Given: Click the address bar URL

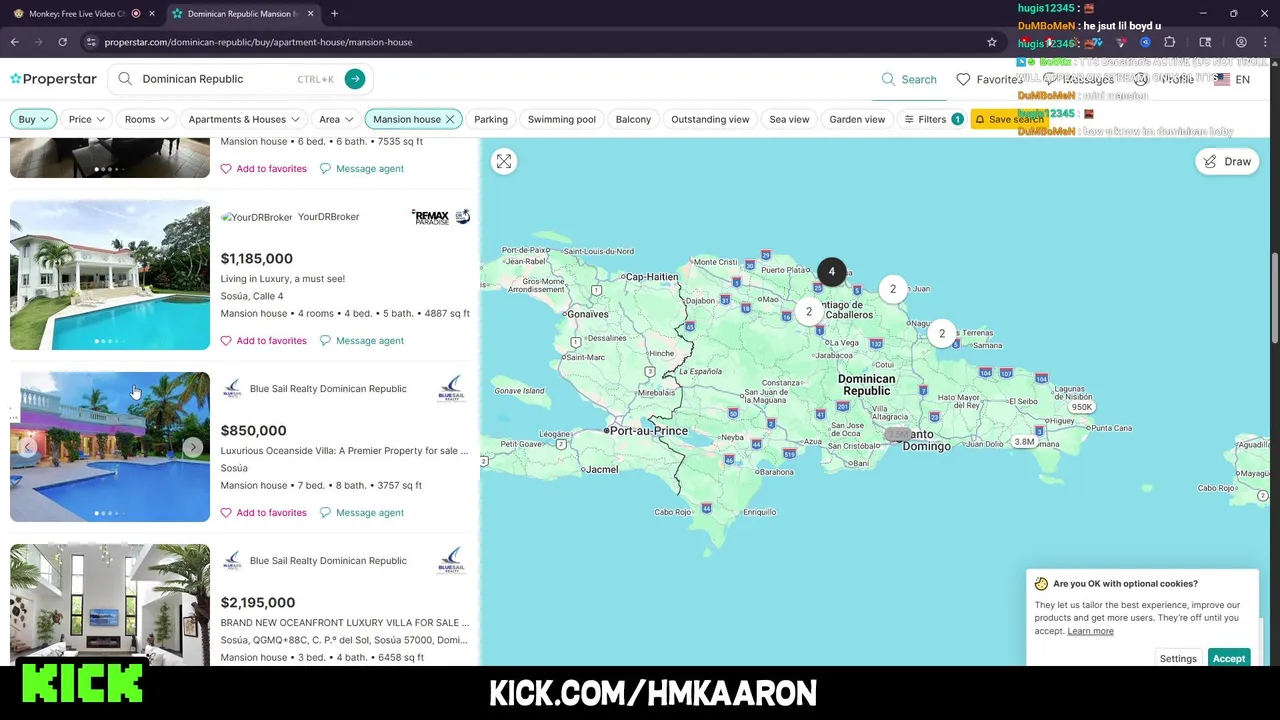Looking at the screenshot, I should 258,42.
